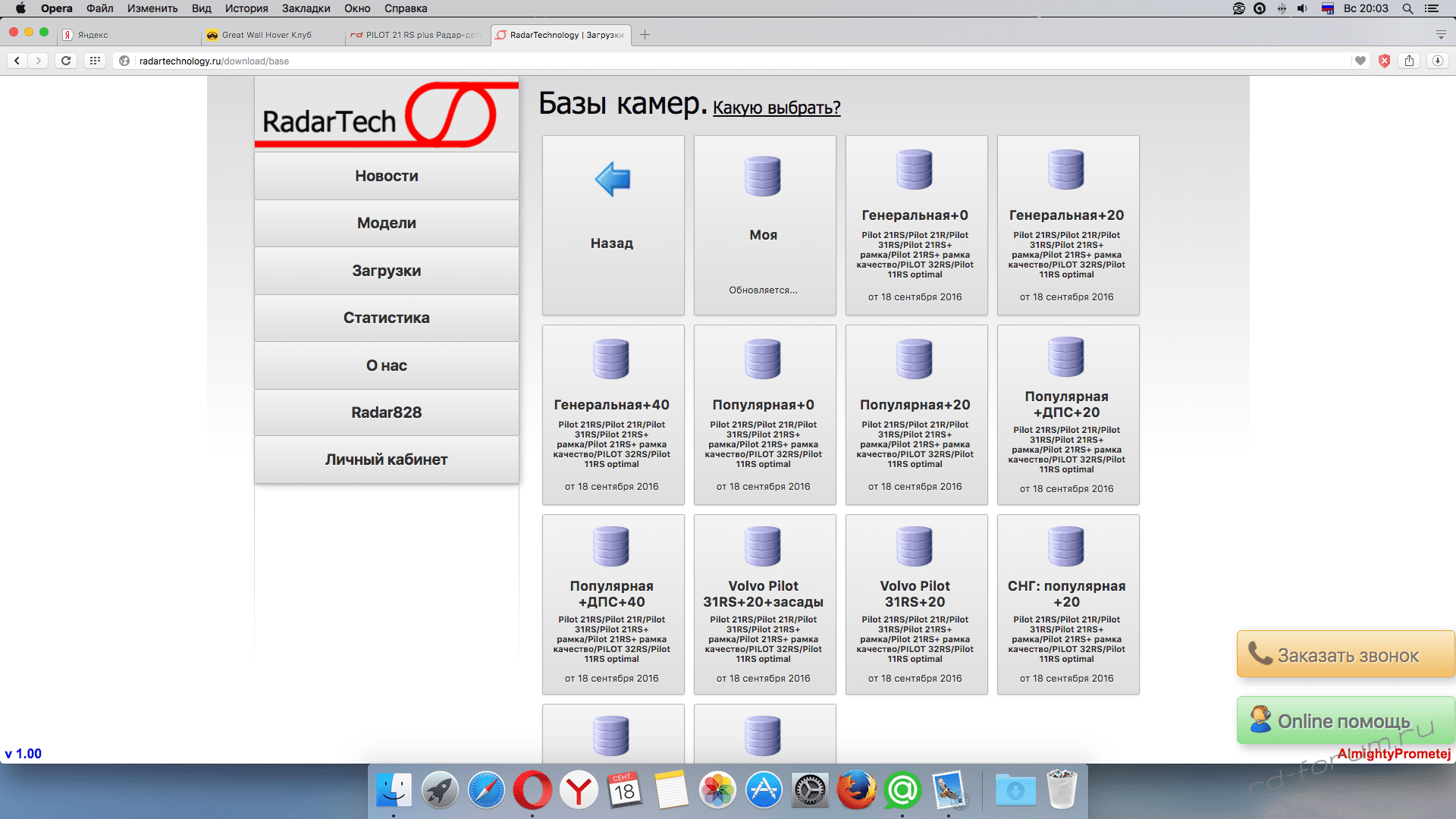Viewport: 1456px width, 819px height.
Task: Click the Volvo Pilot 31RS+20 database icon
Action: tap(915, 546)
